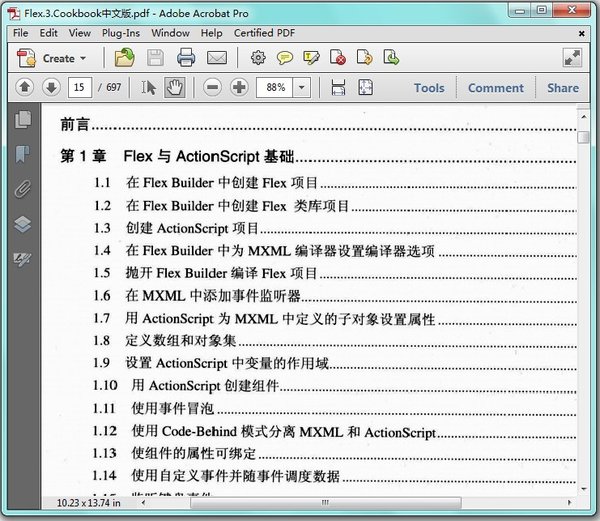The image size is (600, 521).
Task: Click the vertical scrollbar down arrow
Action: pos(584,488)
